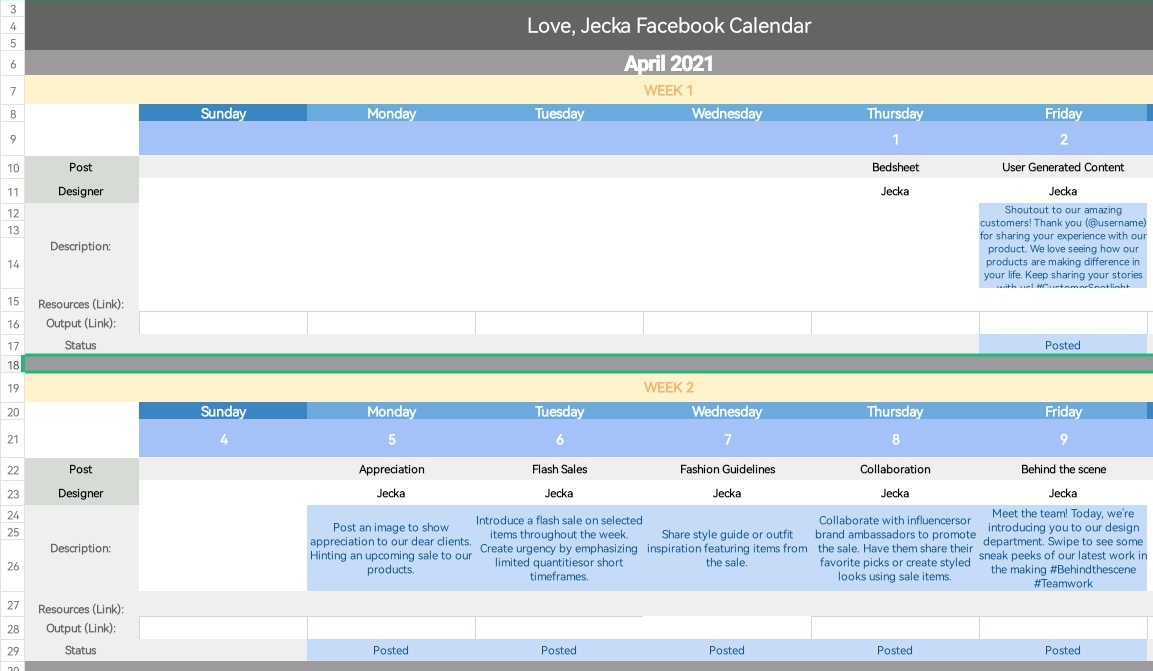Select row header number 9
This screenshot has height=671, width=1153.
[13, 139]
